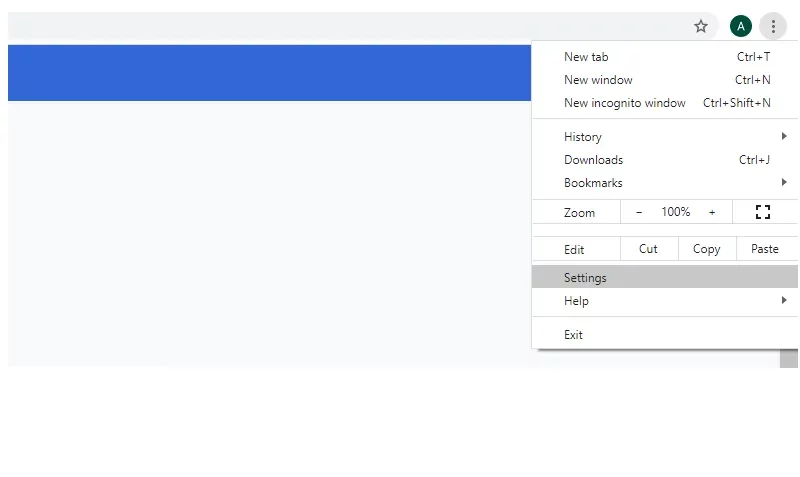This screenshot has height=477, width=800.
Task: Click the Paste button in Edit row
Action: [x=767, y=249]
